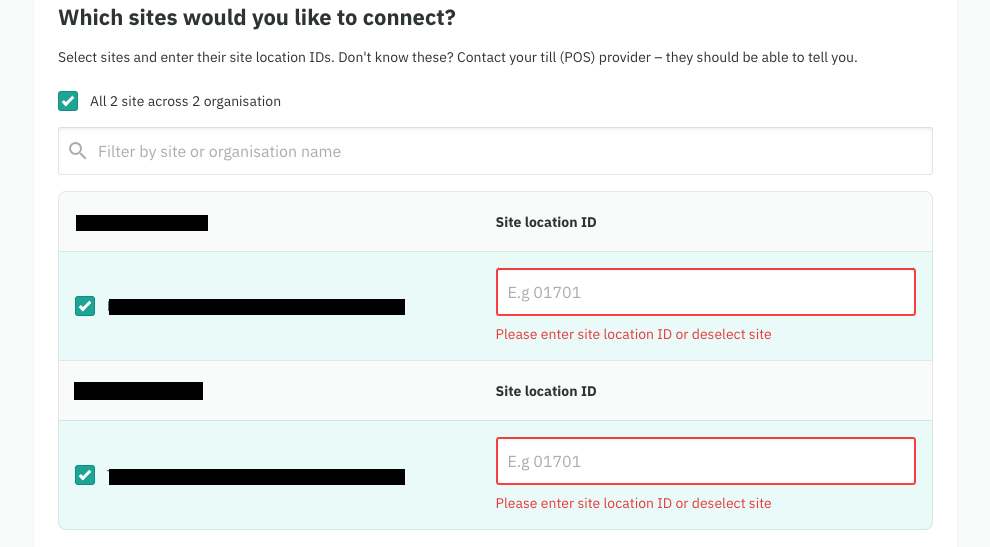Click the first "Please enter site location ID" error
The width and height of the screenshot is (990, 547).
point(633,334)
